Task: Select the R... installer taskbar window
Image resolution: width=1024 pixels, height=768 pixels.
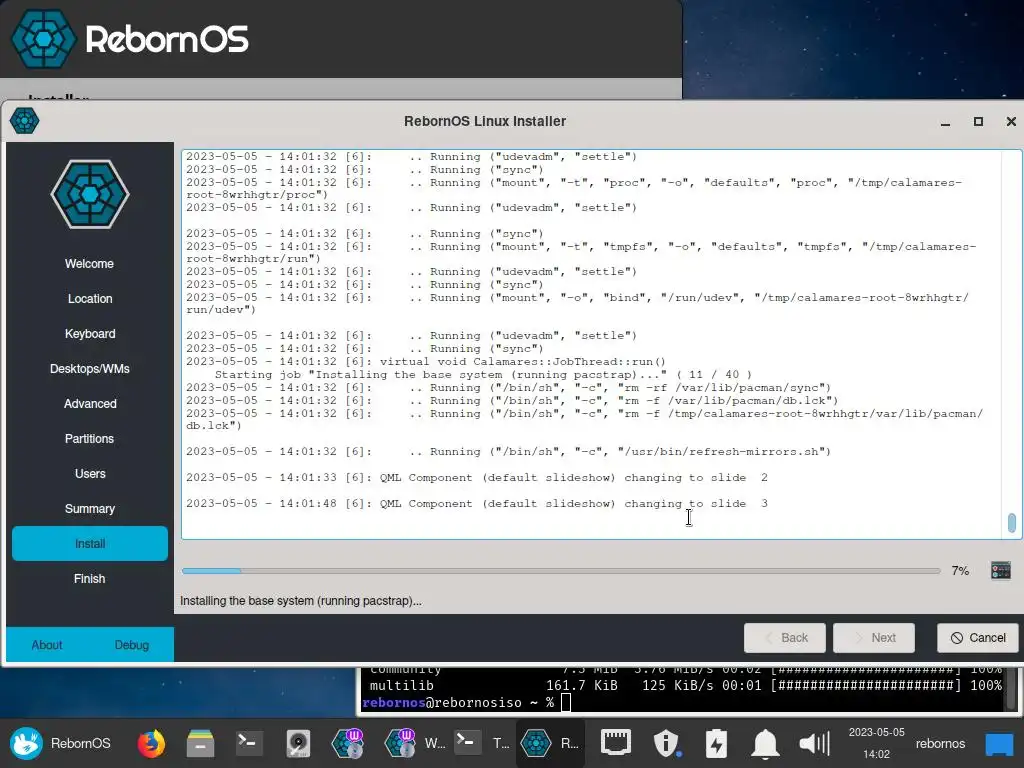Action: click(x=550, y=743)
